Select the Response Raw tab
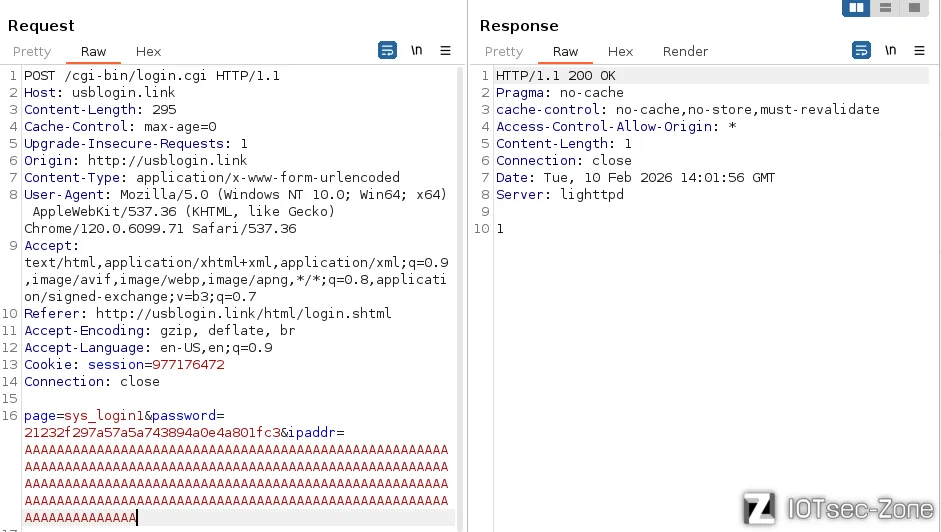This screenshot has width=941, height=532. [x=566, y=52]
